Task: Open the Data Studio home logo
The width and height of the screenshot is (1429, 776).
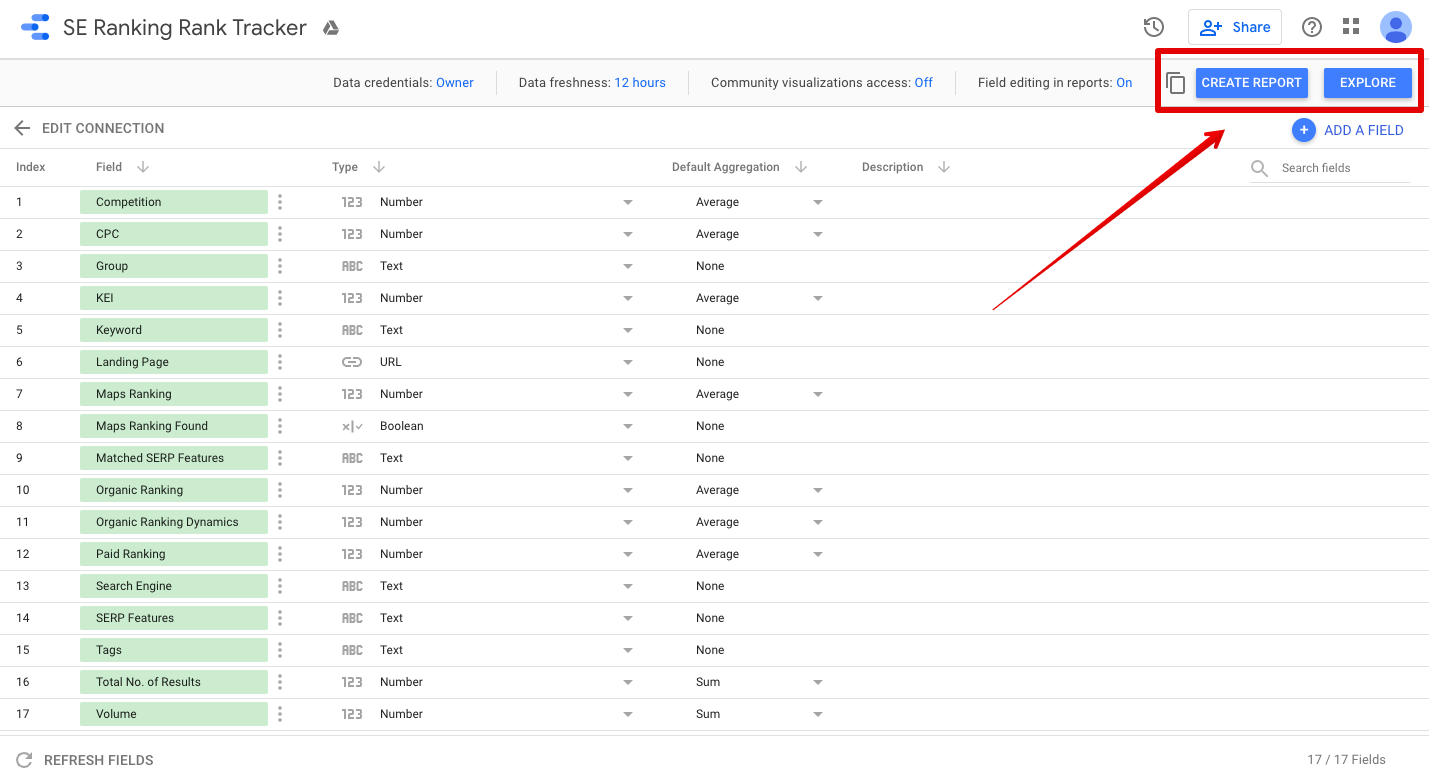Action: click(x=35, y=27)
